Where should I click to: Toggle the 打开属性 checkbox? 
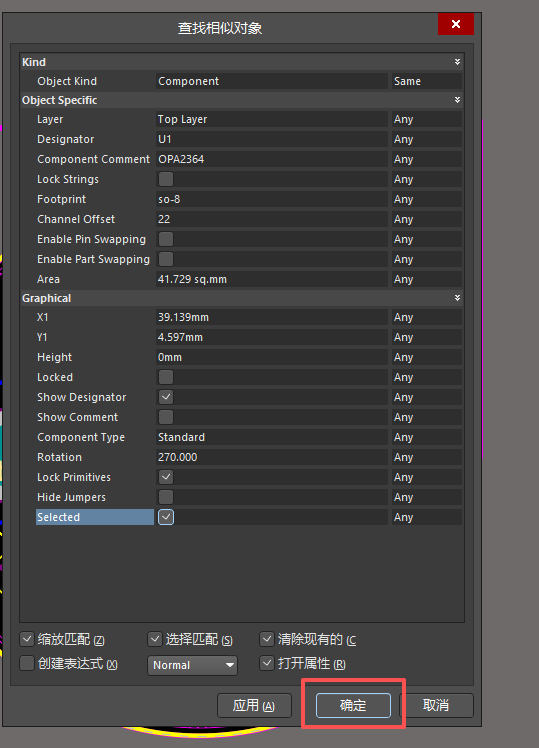point(267,663)
